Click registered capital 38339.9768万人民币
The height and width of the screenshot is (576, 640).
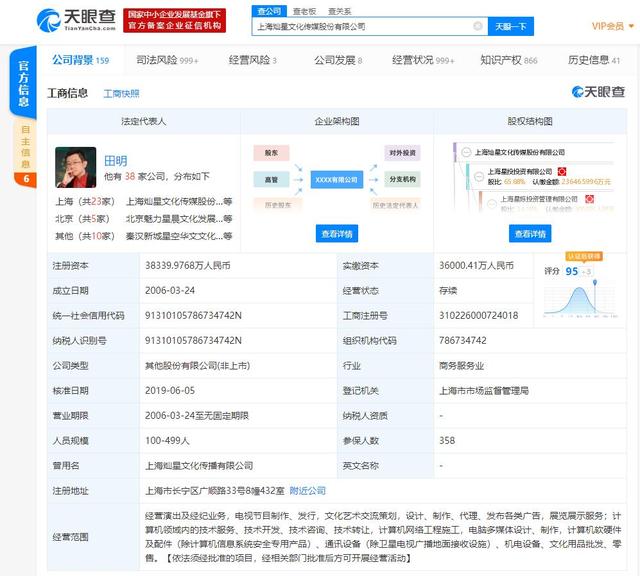click(188, 266)
